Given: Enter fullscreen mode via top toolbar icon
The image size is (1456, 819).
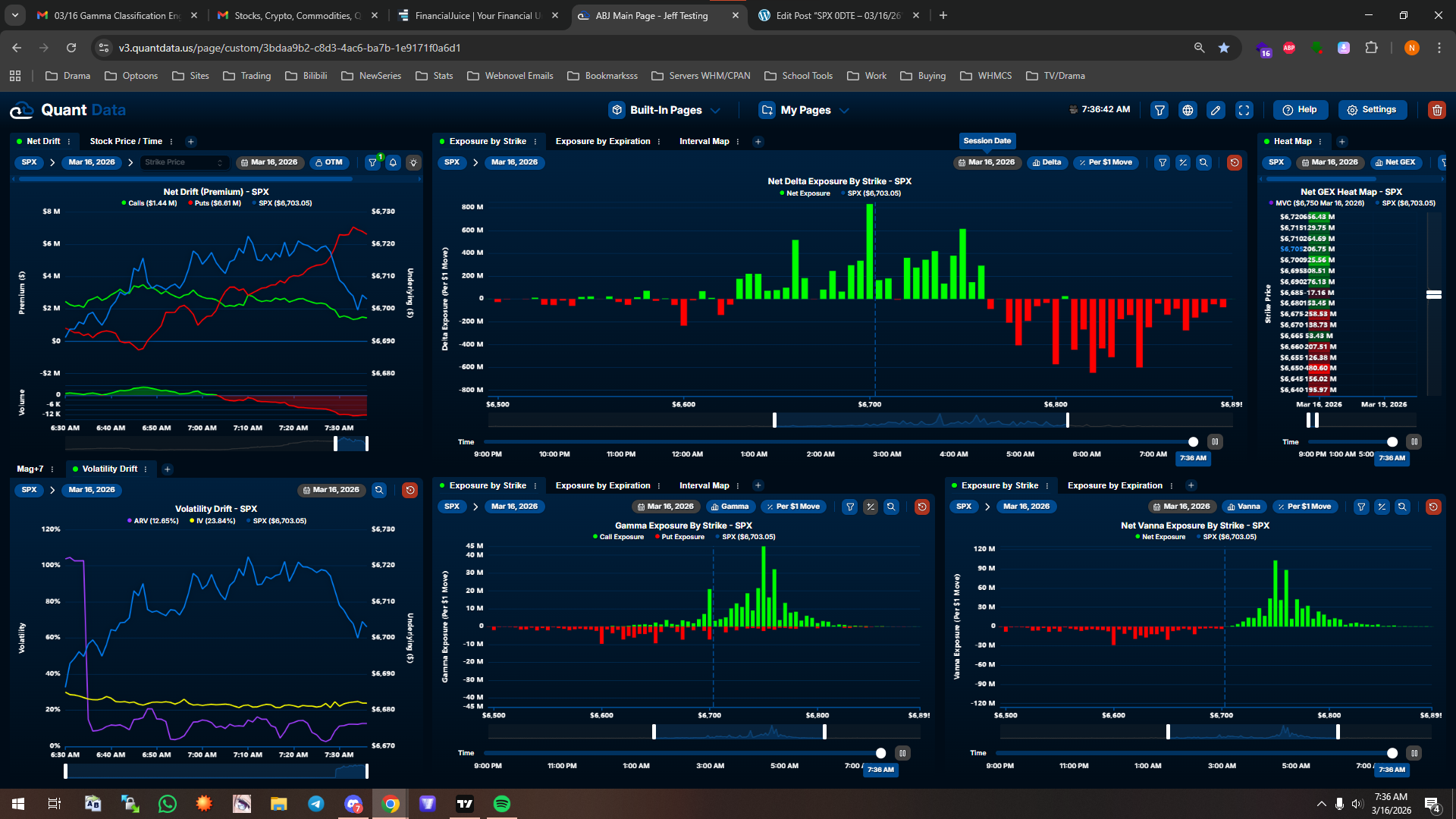Looking at the screenshot, I should 1244,110.
